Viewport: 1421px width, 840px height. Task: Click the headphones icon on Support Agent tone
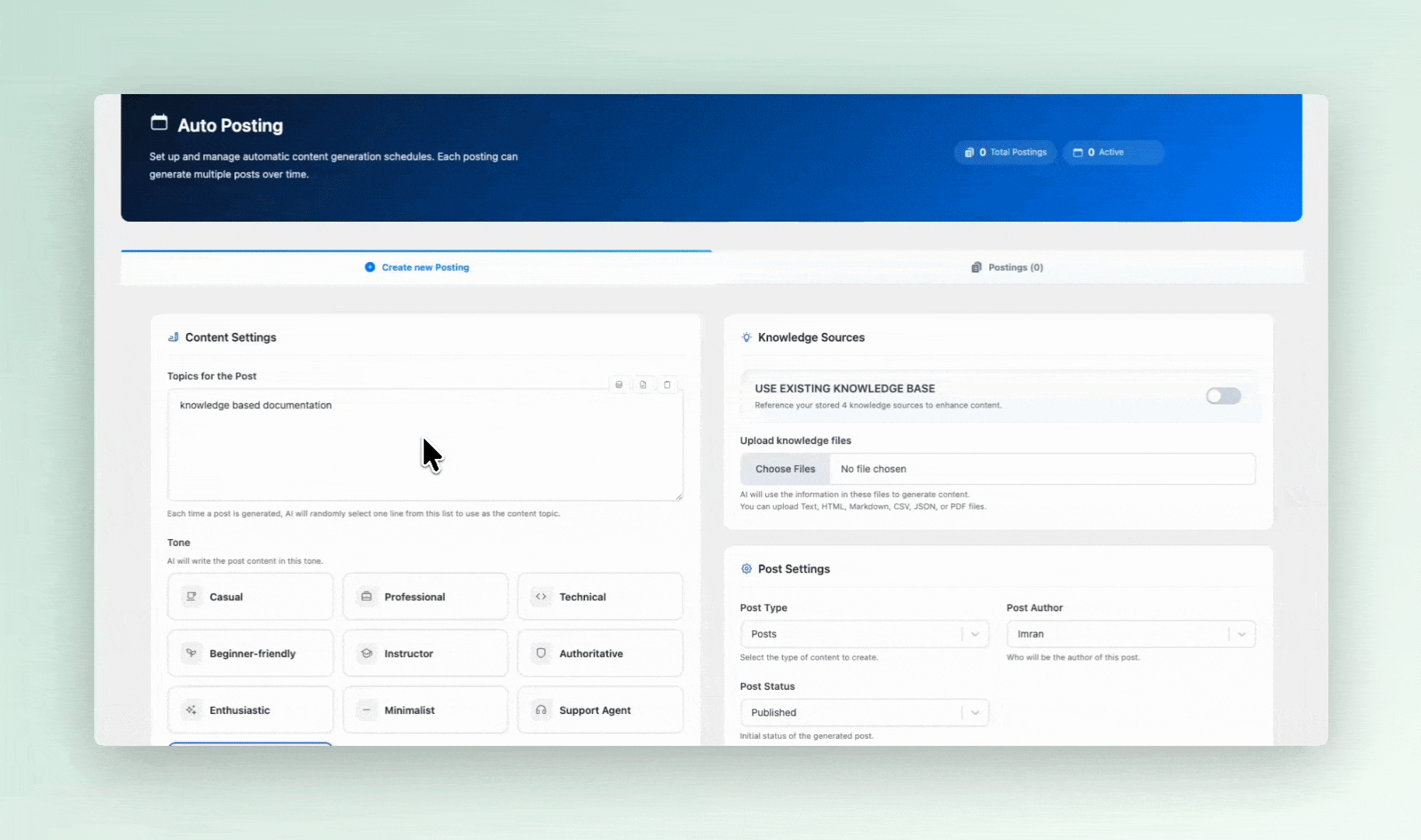pyautogui.click(x=542, y=709)
